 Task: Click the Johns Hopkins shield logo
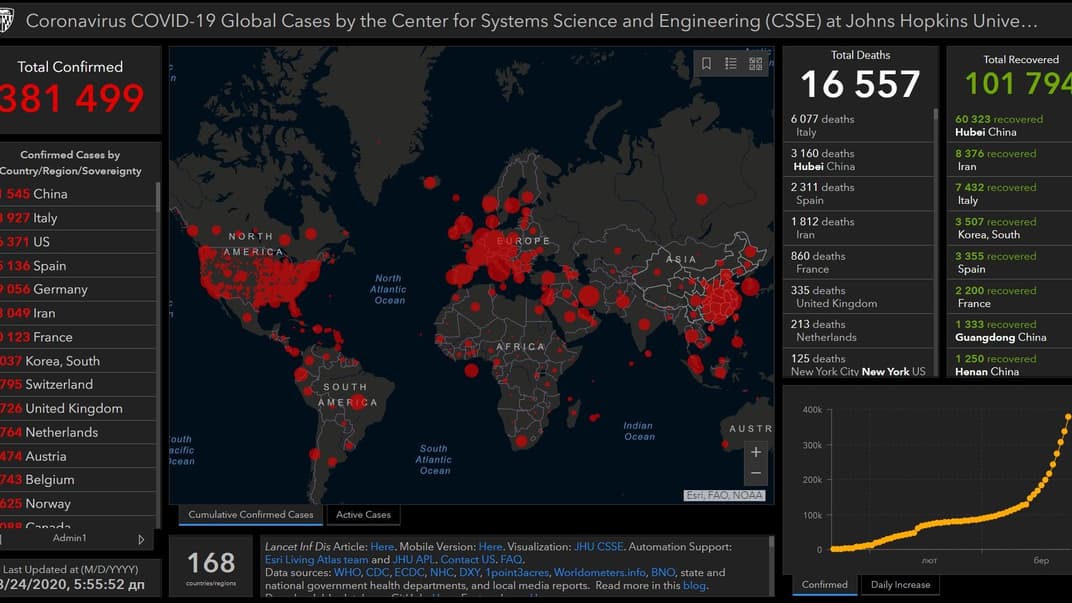6,21
